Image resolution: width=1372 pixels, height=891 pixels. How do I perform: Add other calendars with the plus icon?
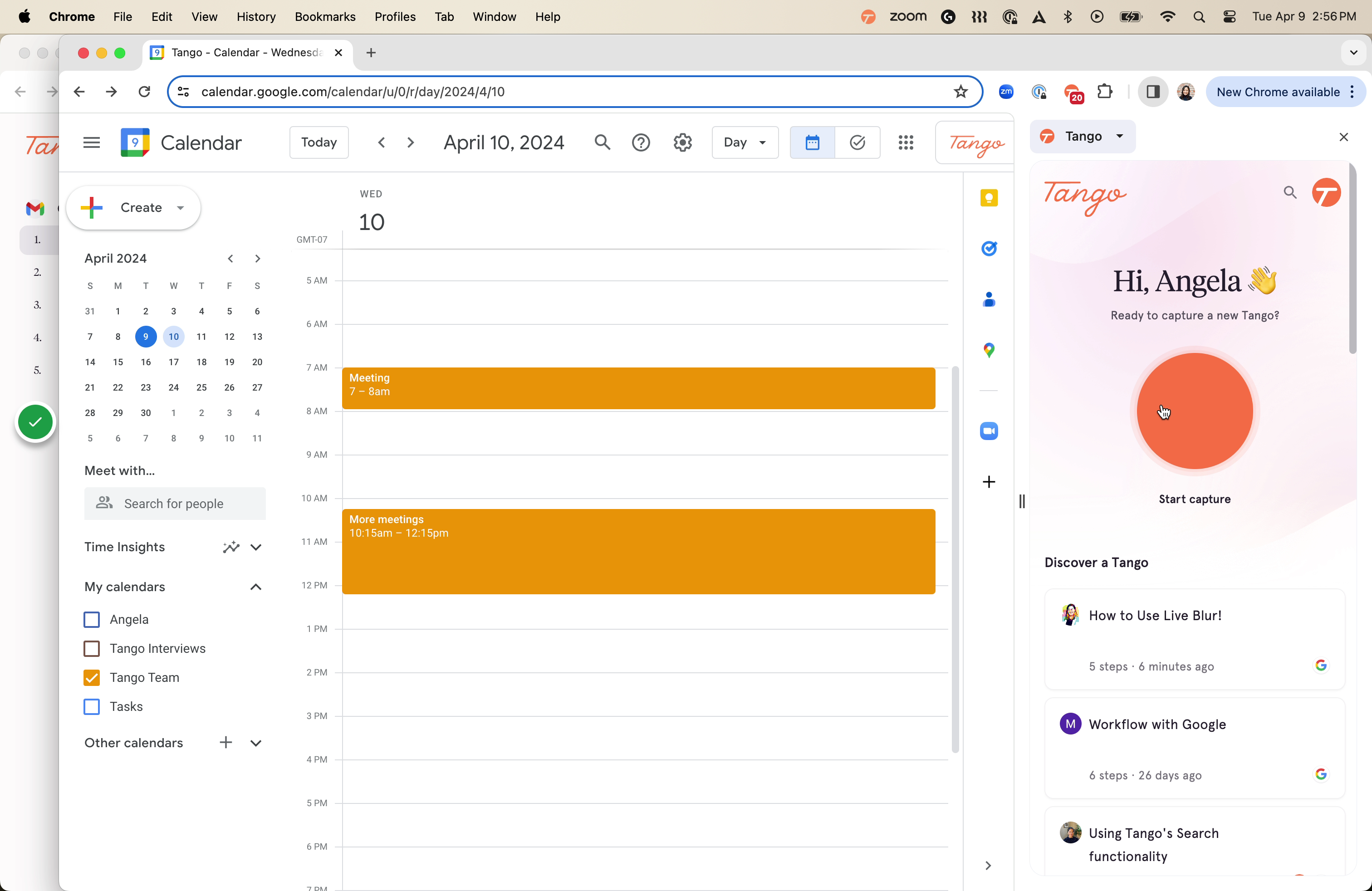226,742
